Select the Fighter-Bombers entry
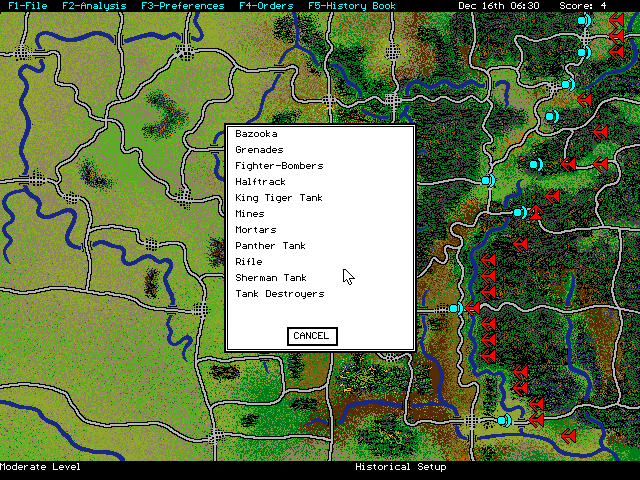Screen dimensions: 640x480 (279, 166)
